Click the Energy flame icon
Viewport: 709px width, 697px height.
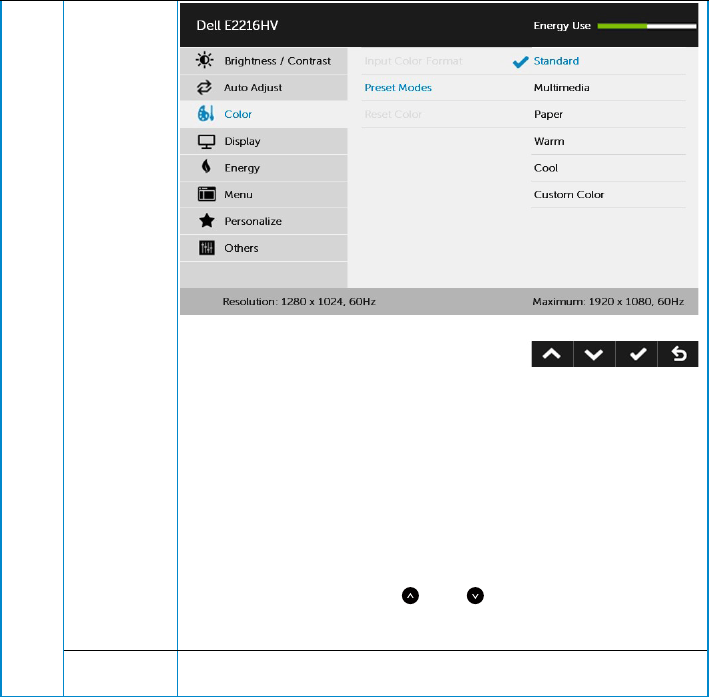coord(206,167)
